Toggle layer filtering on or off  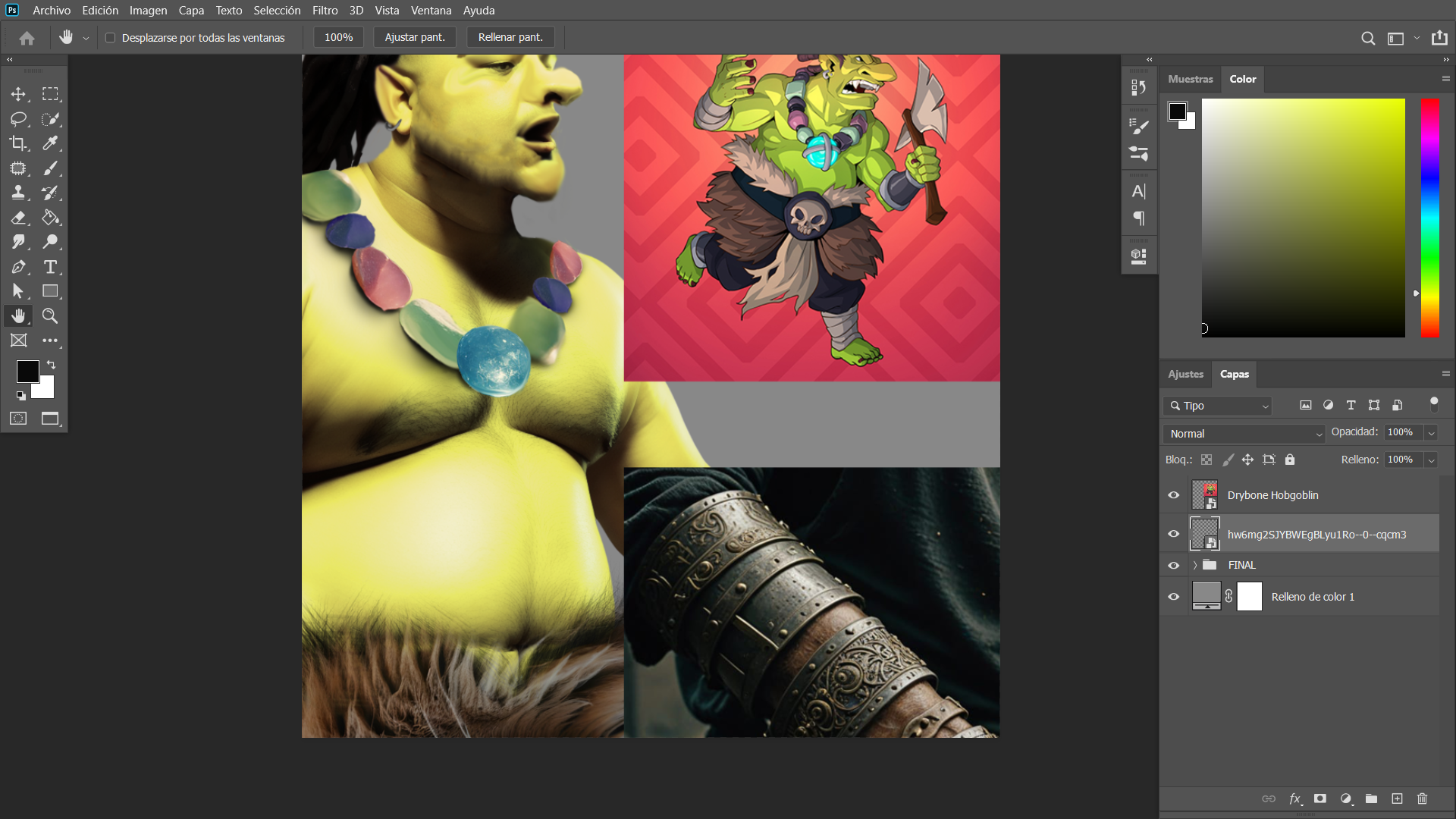pyautogui.click(x=1433, y=404)
